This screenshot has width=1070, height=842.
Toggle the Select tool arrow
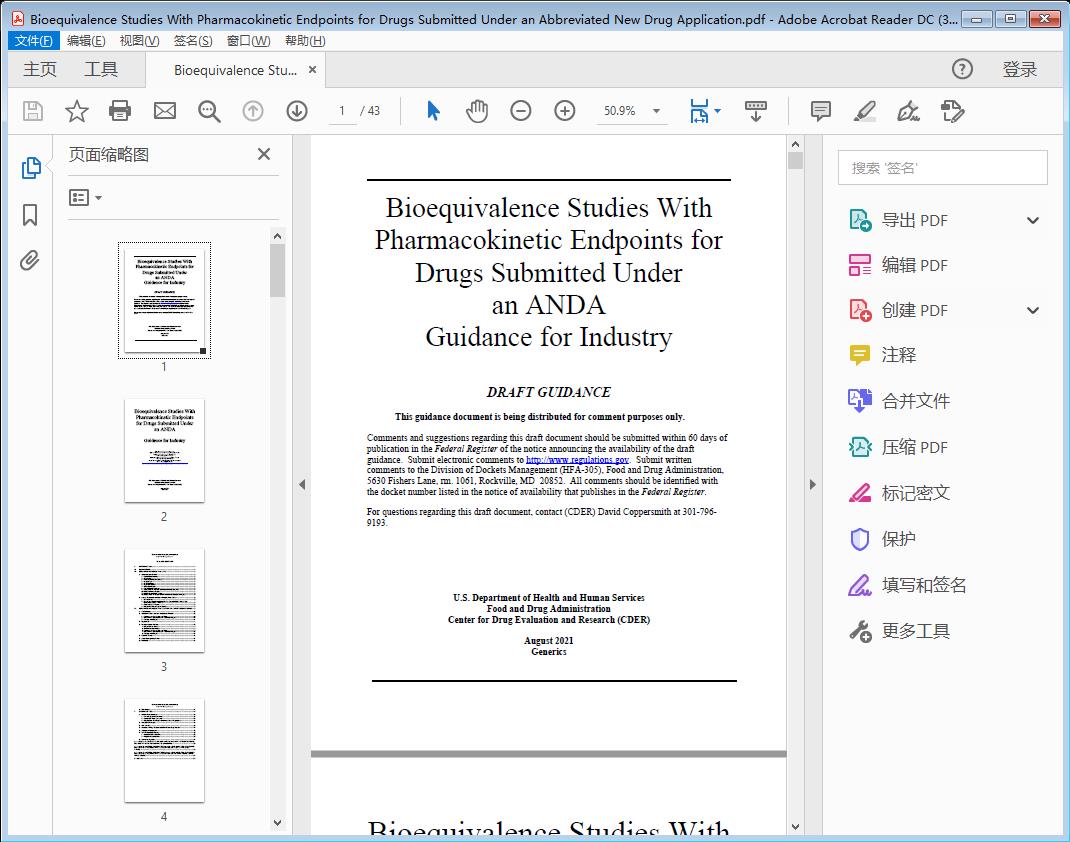(x=433, y=111)
